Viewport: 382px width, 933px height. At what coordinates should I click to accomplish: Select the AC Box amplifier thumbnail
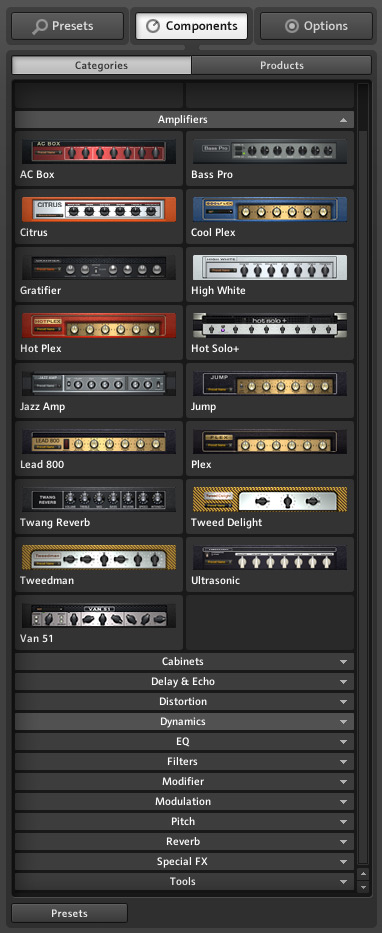(x=99, y=152)
